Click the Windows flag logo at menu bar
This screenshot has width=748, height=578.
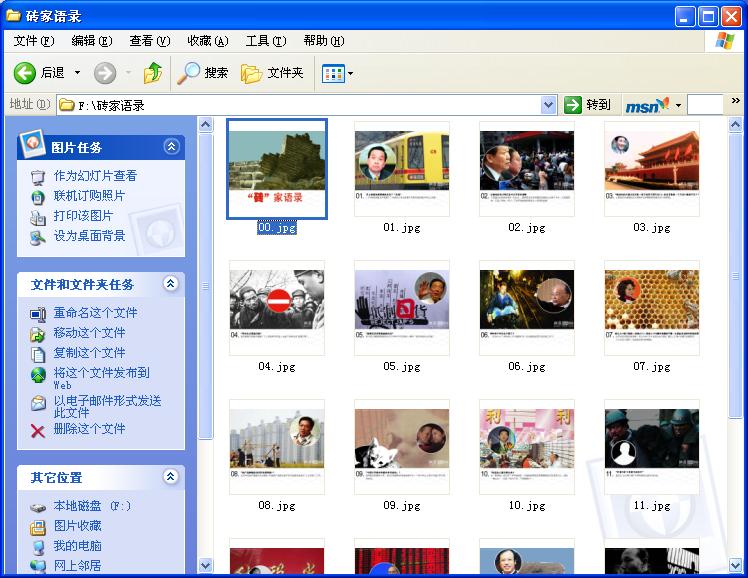click(725, 41)
